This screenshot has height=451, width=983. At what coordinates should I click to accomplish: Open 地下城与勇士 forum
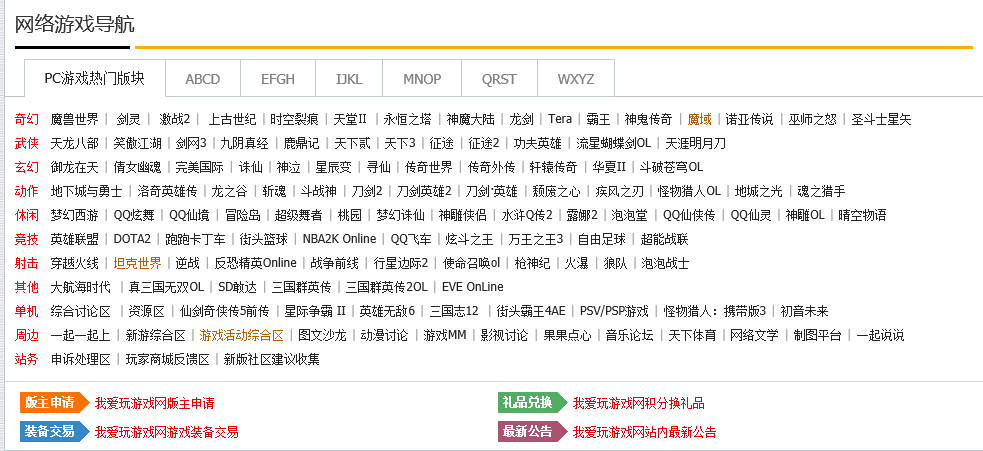click(x=87, y=191)
